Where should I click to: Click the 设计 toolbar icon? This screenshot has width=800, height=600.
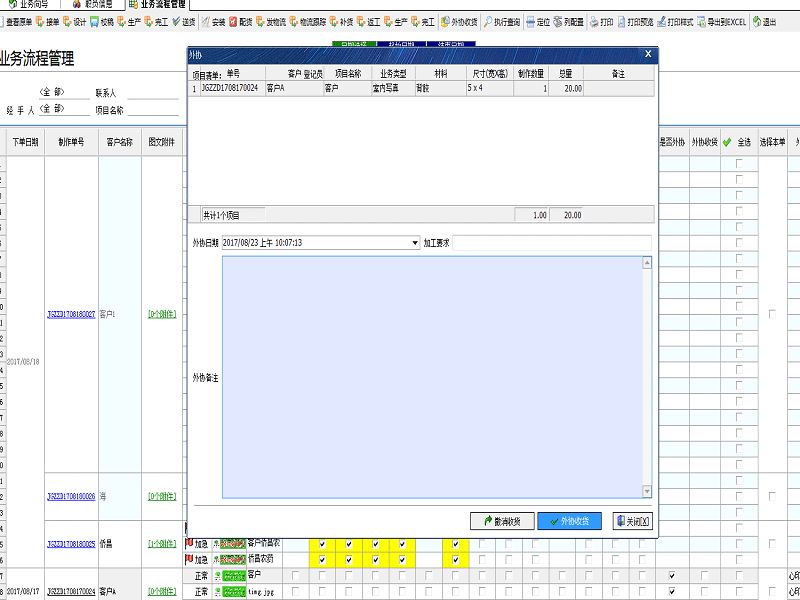point(74,21)
